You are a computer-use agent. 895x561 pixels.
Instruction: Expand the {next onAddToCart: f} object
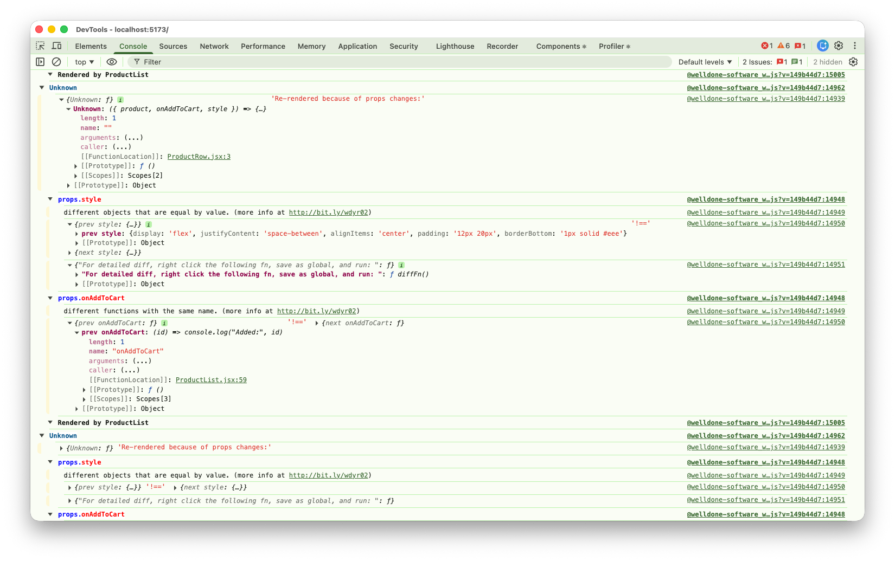(x=317, y=323)
